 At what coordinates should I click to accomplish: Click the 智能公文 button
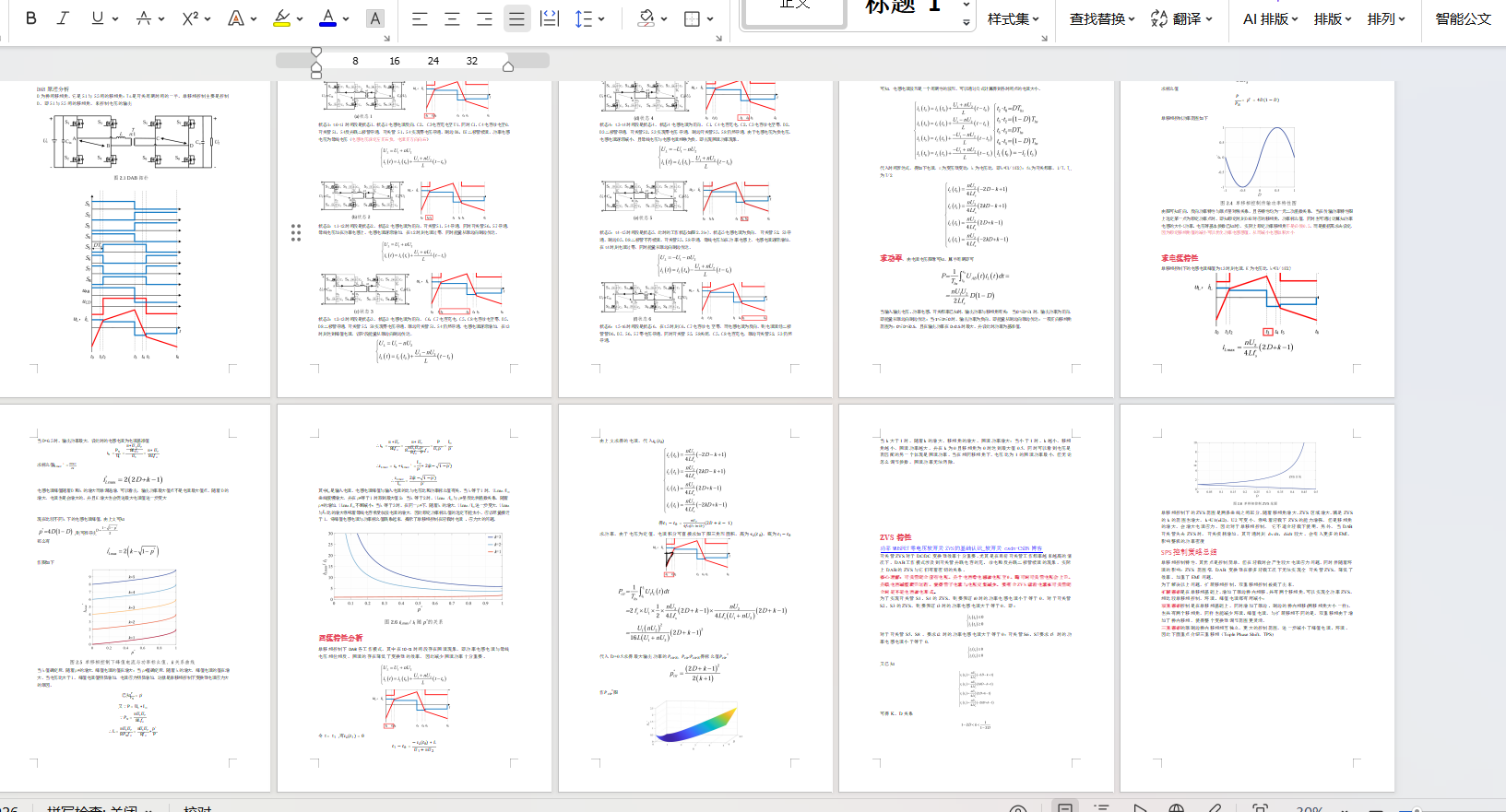tap(1463, 18)
